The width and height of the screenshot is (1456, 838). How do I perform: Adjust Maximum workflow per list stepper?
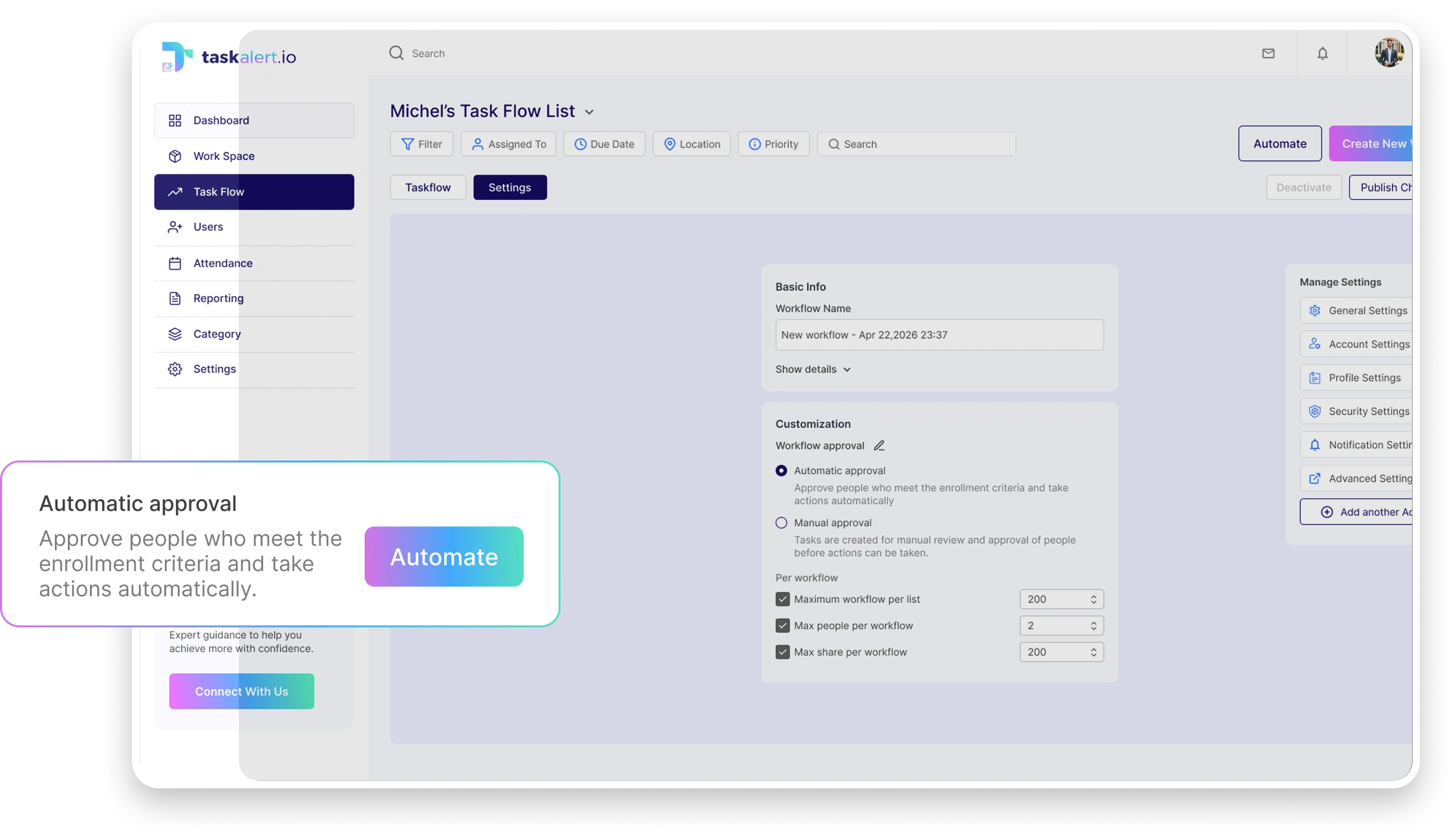(x=1093, y=599)
